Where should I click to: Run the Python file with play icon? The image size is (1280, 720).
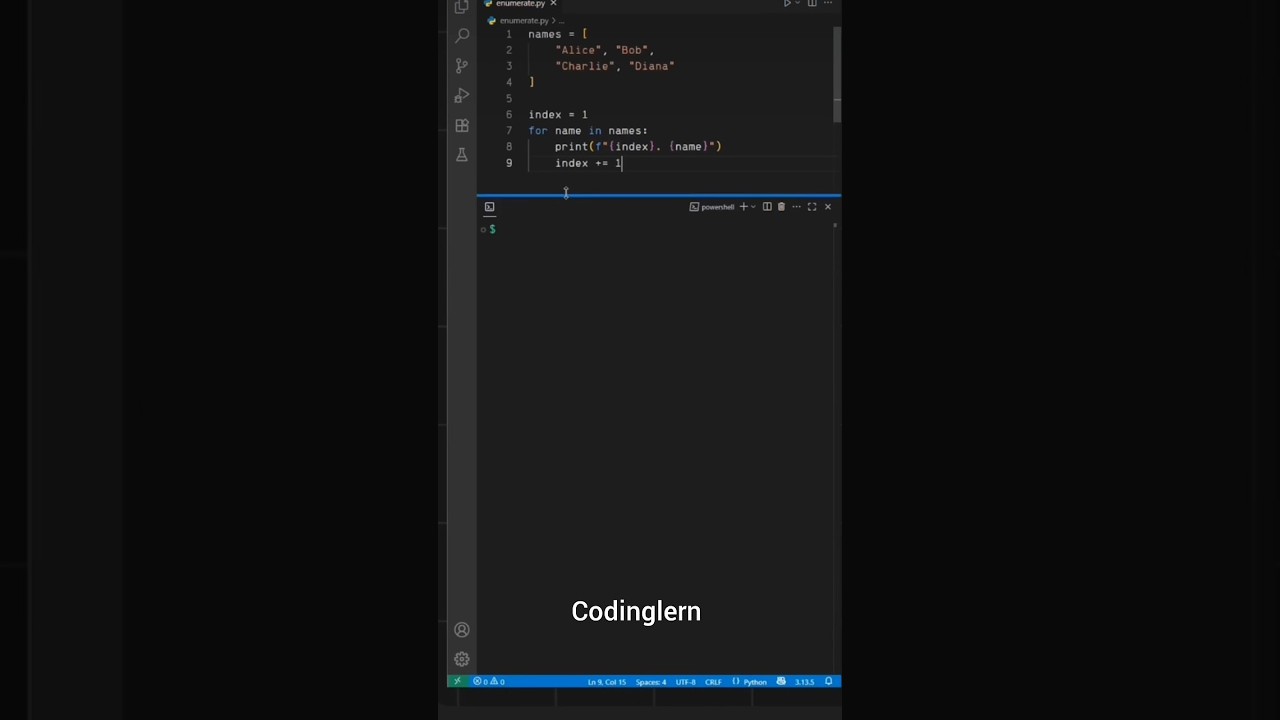(x=787, y=4)
